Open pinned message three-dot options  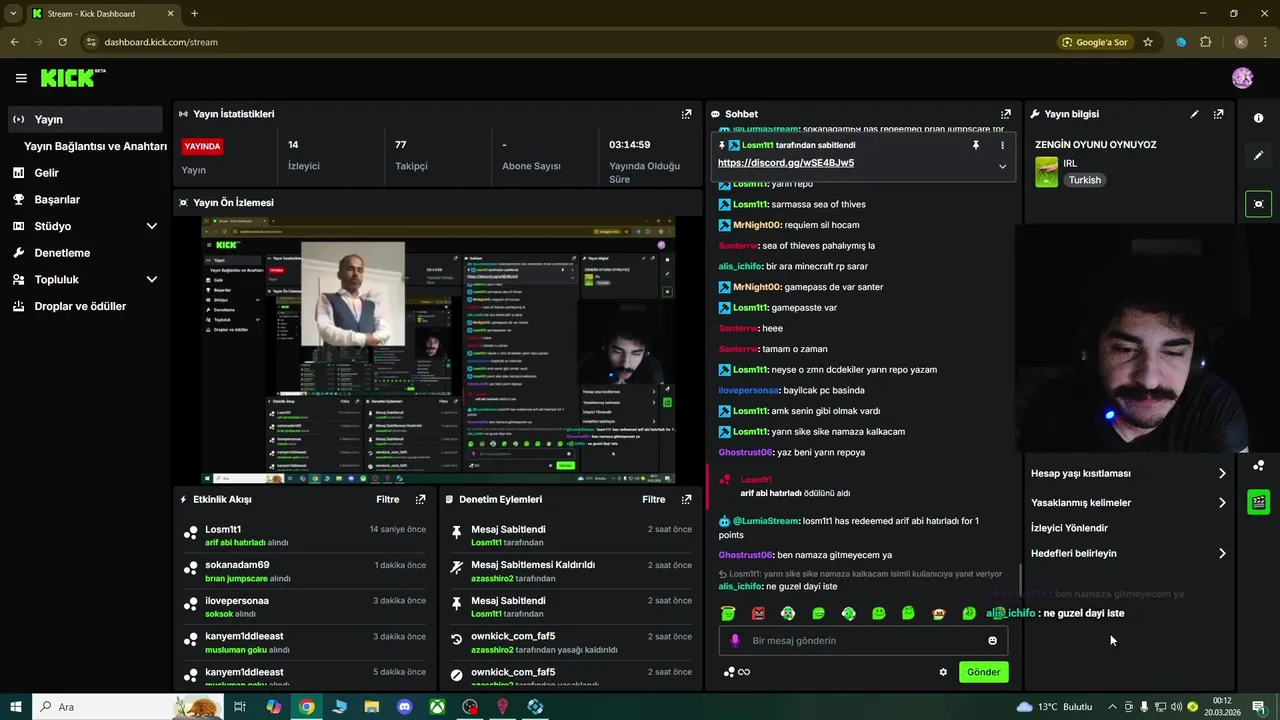[1002, 145]
